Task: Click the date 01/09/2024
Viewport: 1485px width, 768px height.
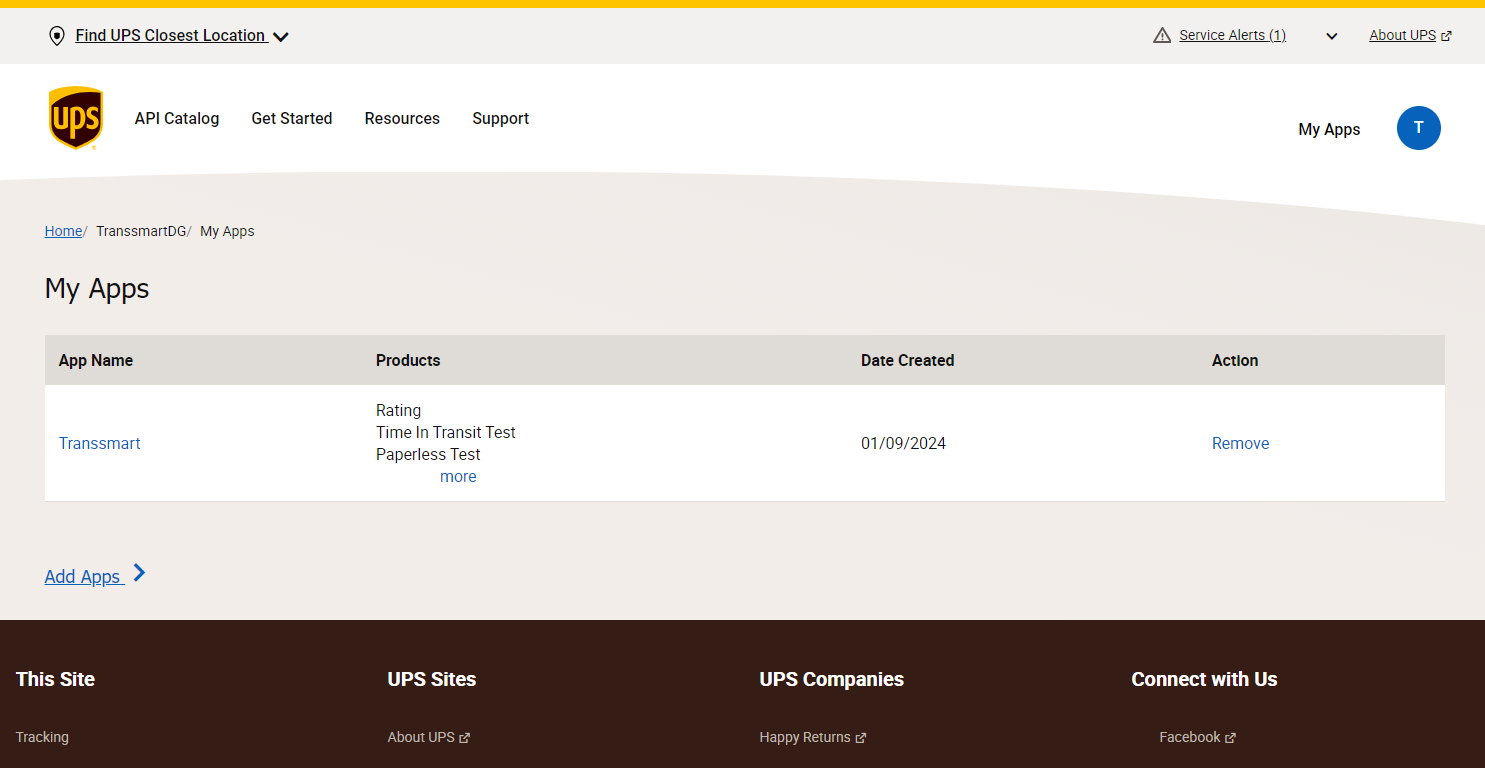Action: [903, 443]
